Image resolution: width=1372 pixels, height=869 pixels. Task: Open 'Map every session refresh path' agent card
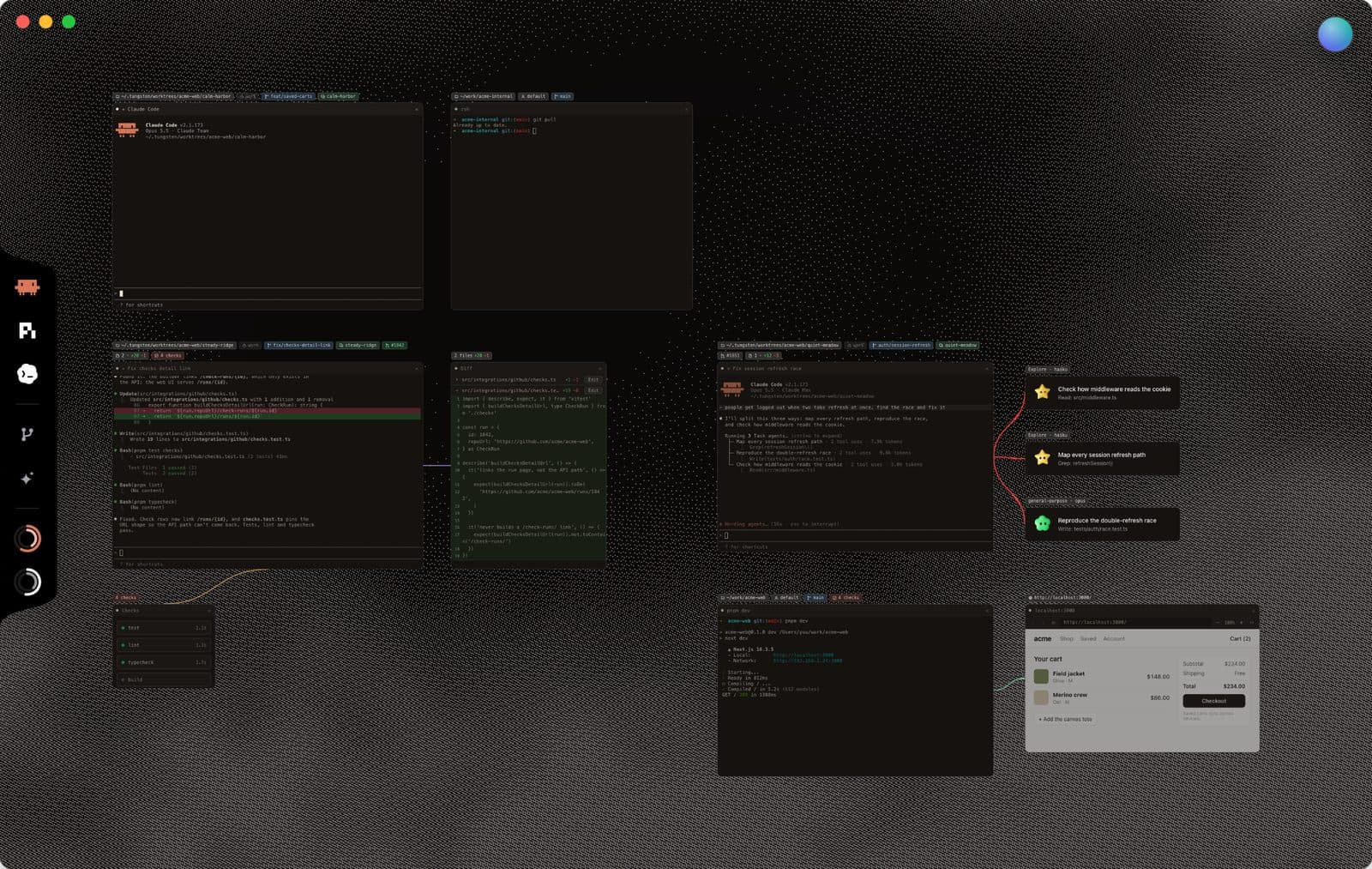coord(1102,458)
